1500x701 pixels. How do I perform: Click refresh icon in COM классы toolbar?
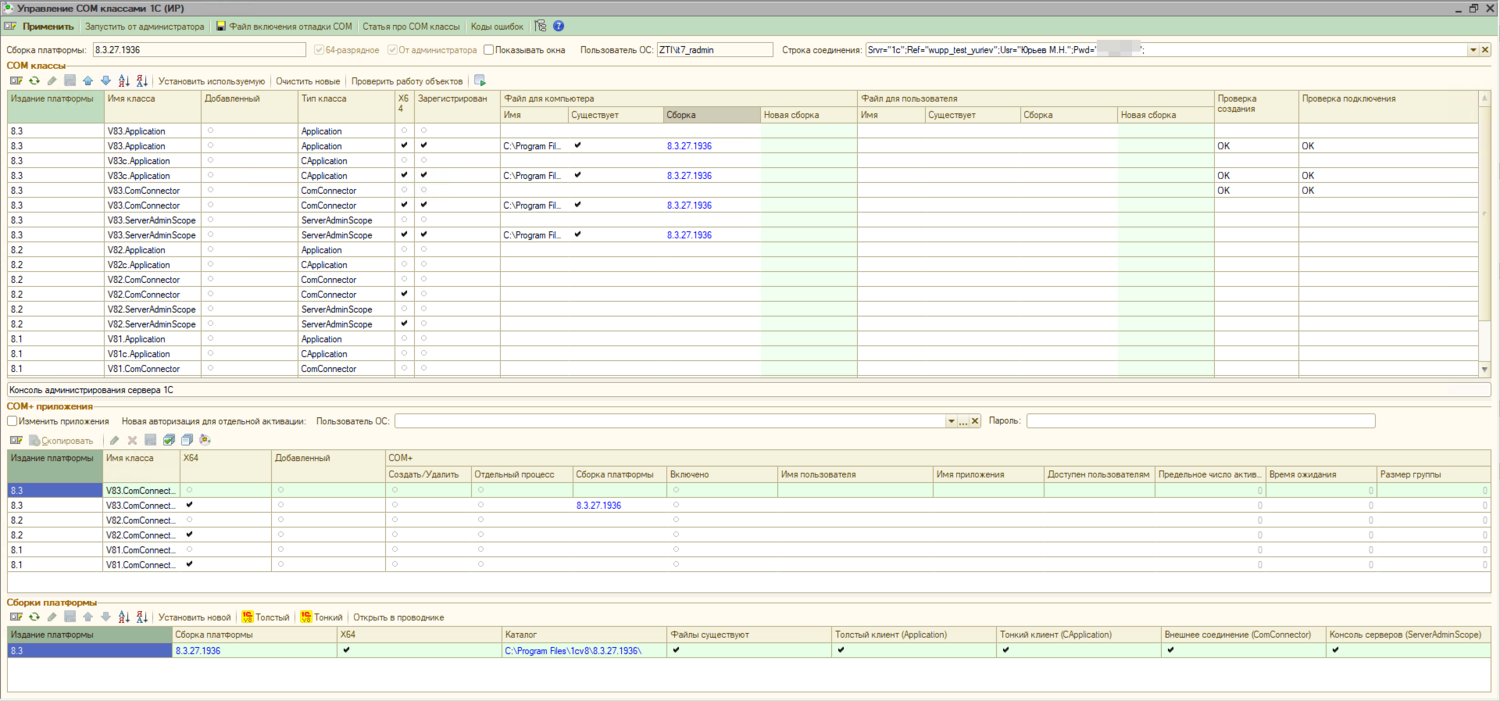(34, 81)
